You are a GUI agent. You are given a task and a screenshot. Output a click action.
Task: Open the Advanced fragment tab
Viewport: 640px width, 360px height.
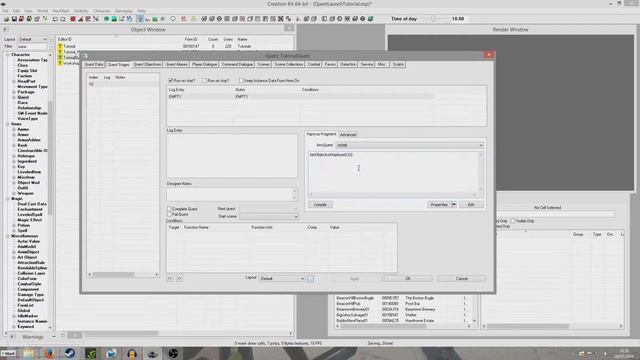pos(348,135)
